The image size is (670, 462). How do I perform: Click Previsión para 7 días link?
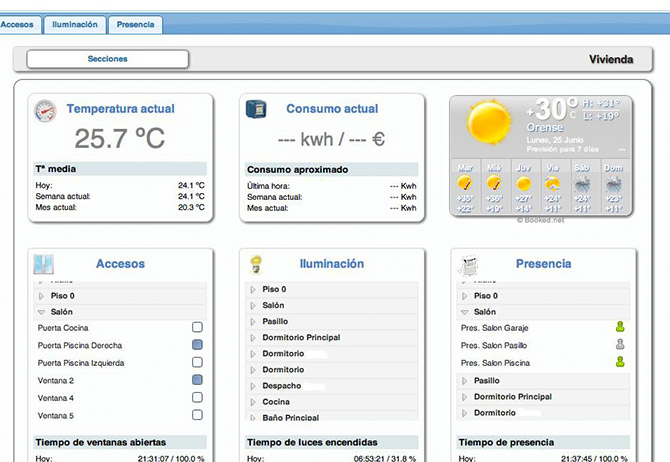click(562, 149)
